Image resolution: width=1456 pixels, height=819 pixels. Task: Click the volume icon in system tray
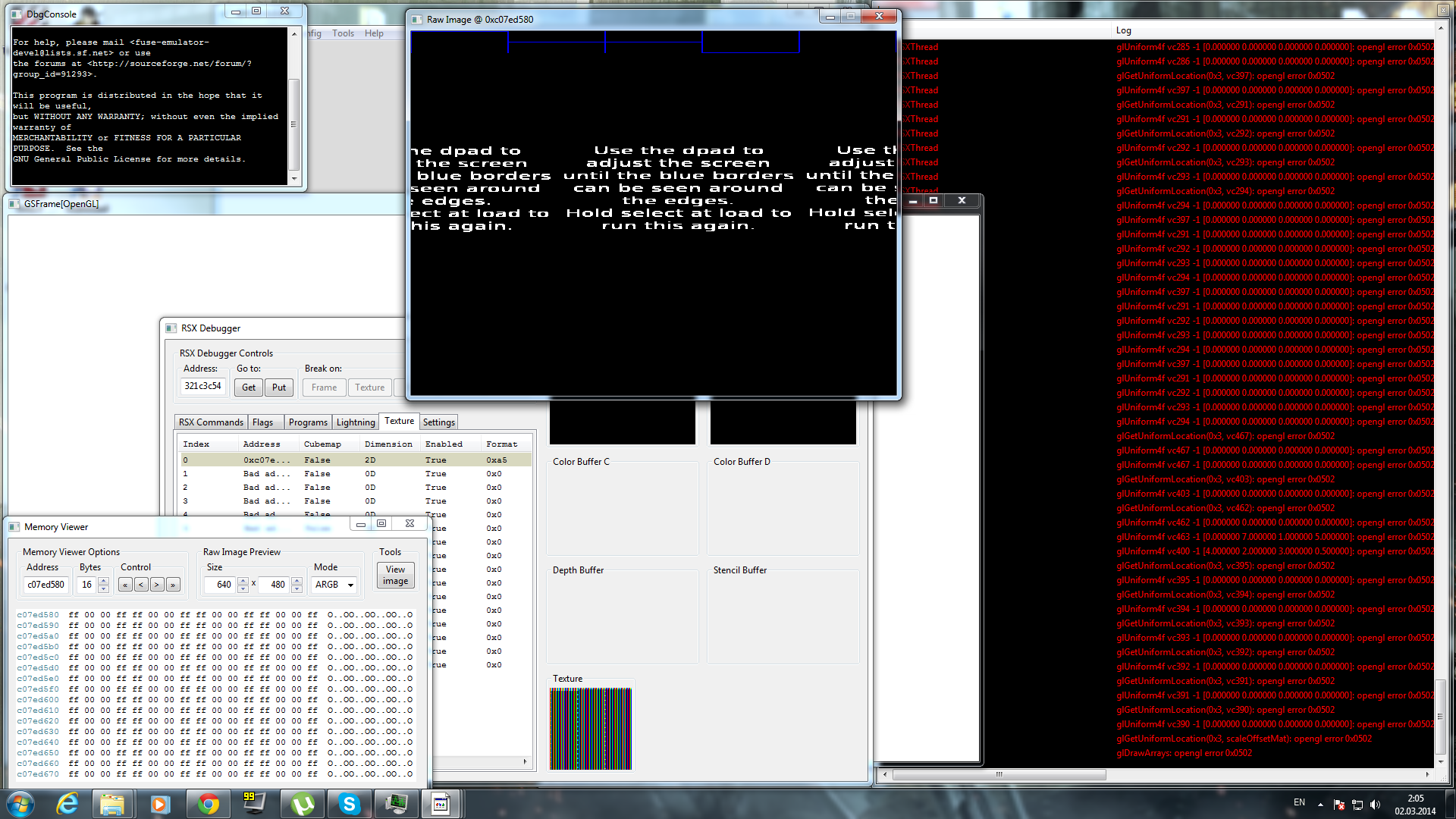click(1376, 805)
